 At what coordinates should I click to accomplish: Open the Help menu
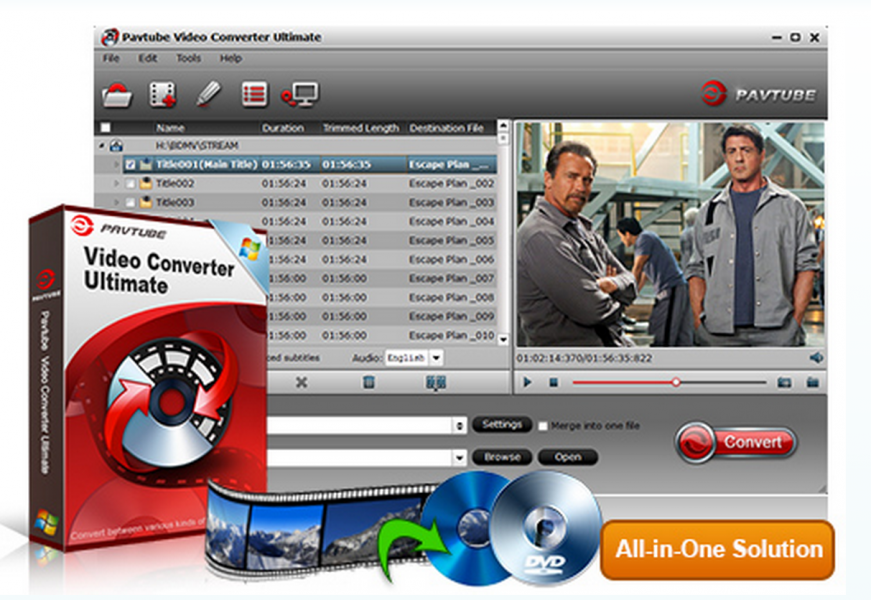[231, 58]
